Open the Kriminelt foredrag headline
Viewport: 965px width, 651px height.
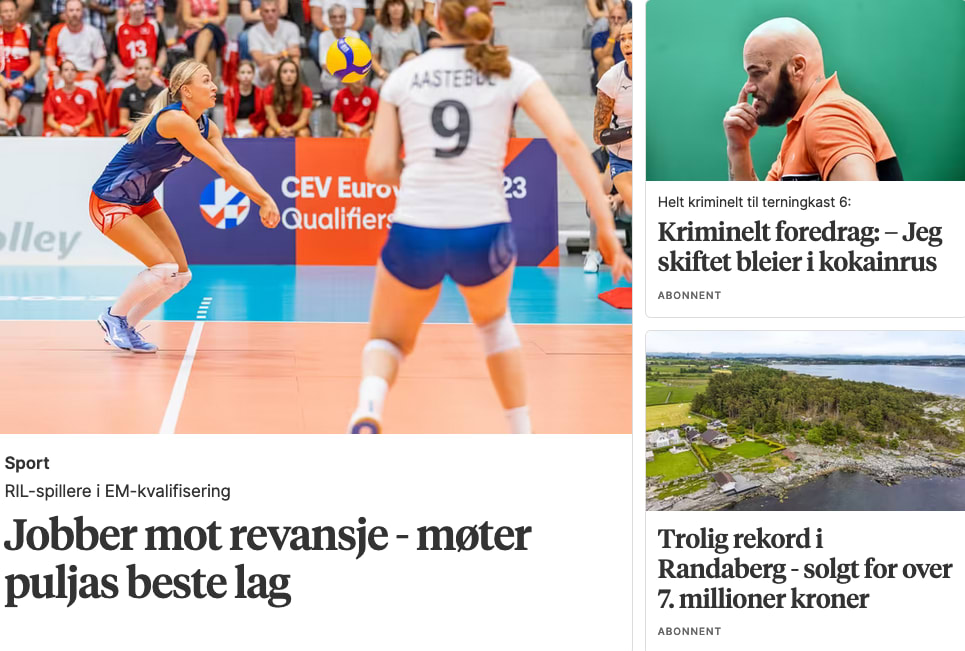tap(799, 247)
